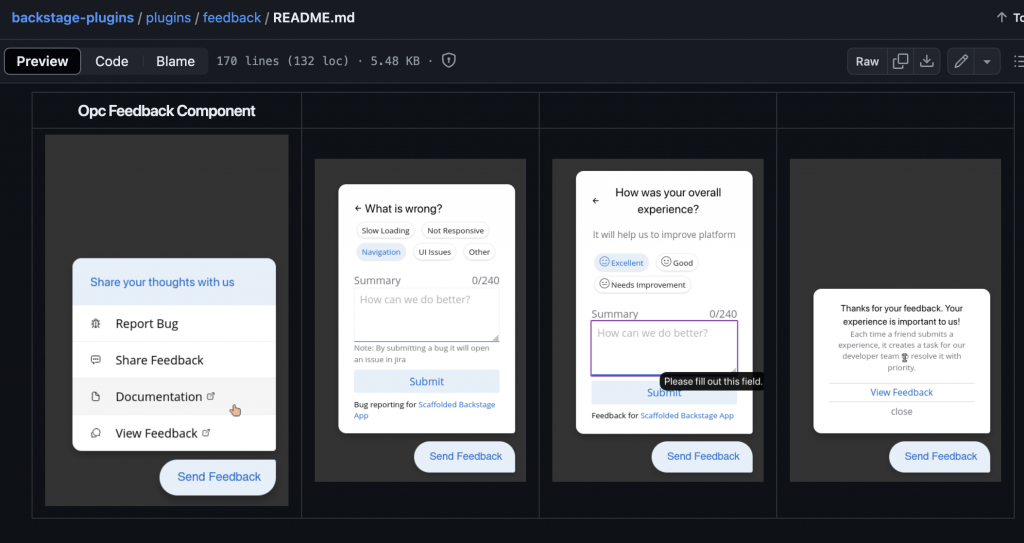Click the '170 lines (132 loc)' file info
This screenshot has width=1024, height=543.
click(x=283, y=61)
